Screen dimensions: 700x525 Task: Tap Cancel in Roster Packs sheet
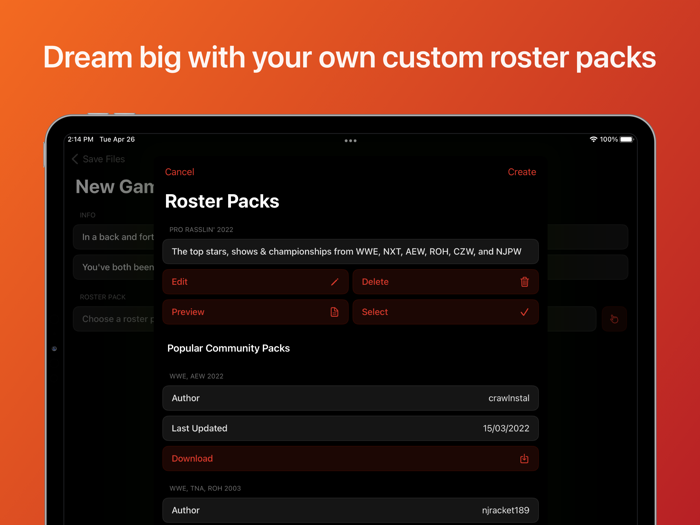(x=179, y=172)
